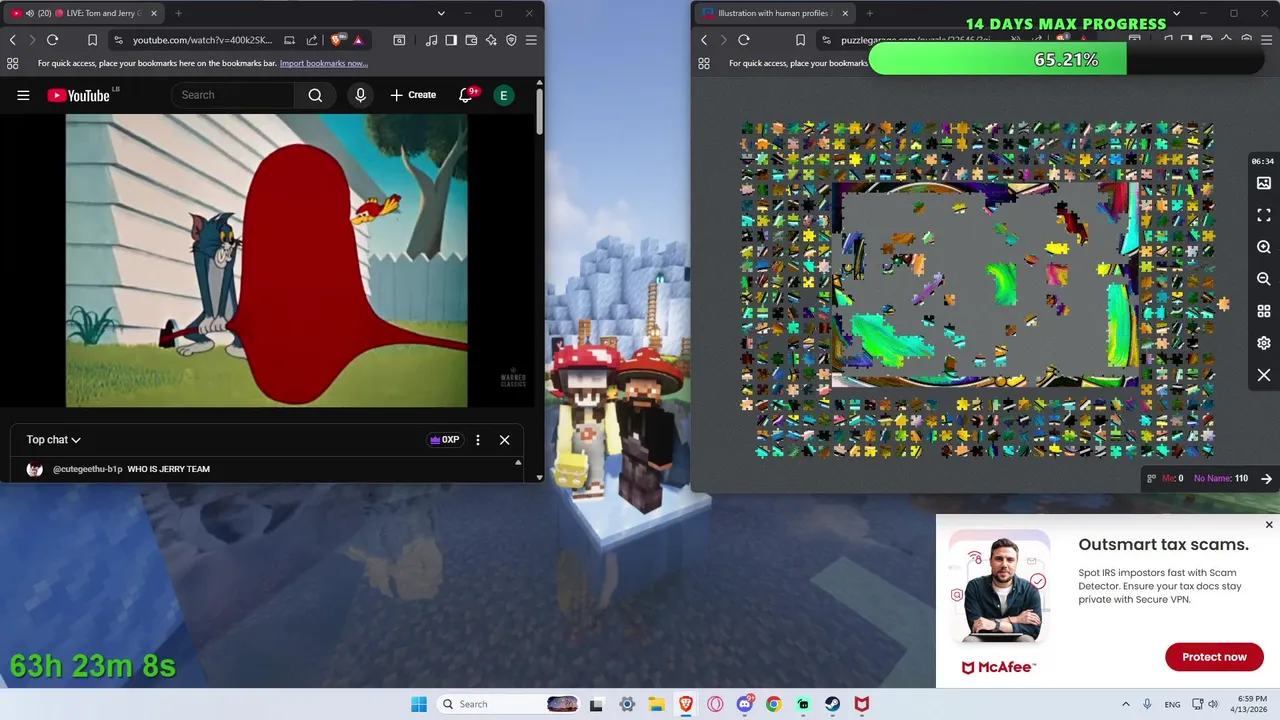Open tab search dropdown in YouTube window

point(441,13)
